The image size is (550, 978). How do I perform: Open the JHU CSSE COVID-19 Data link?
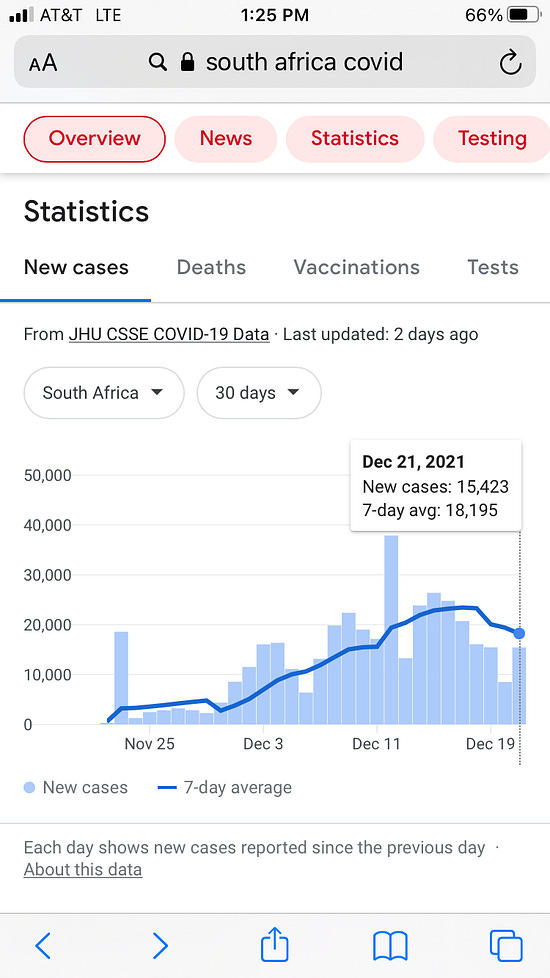[x=169, y=334]
